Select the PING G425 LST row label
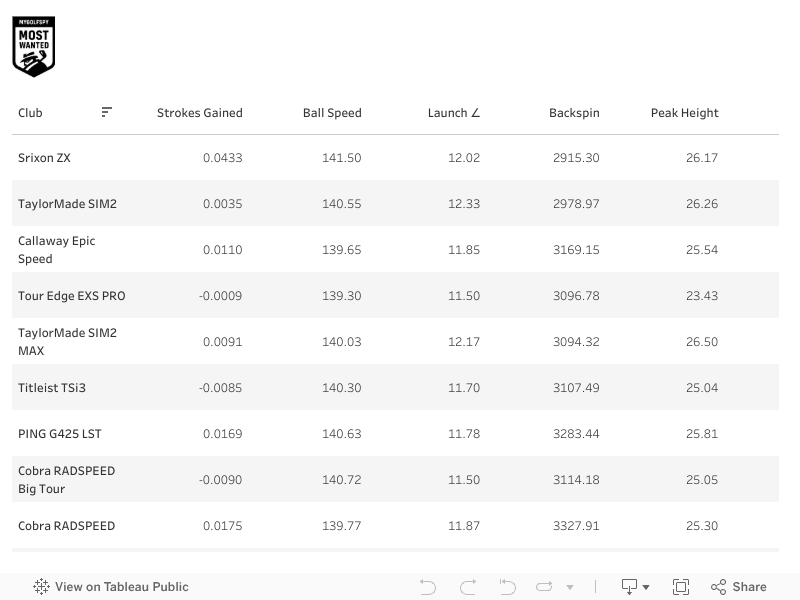800x600 pixels. (x=60, y=434)
